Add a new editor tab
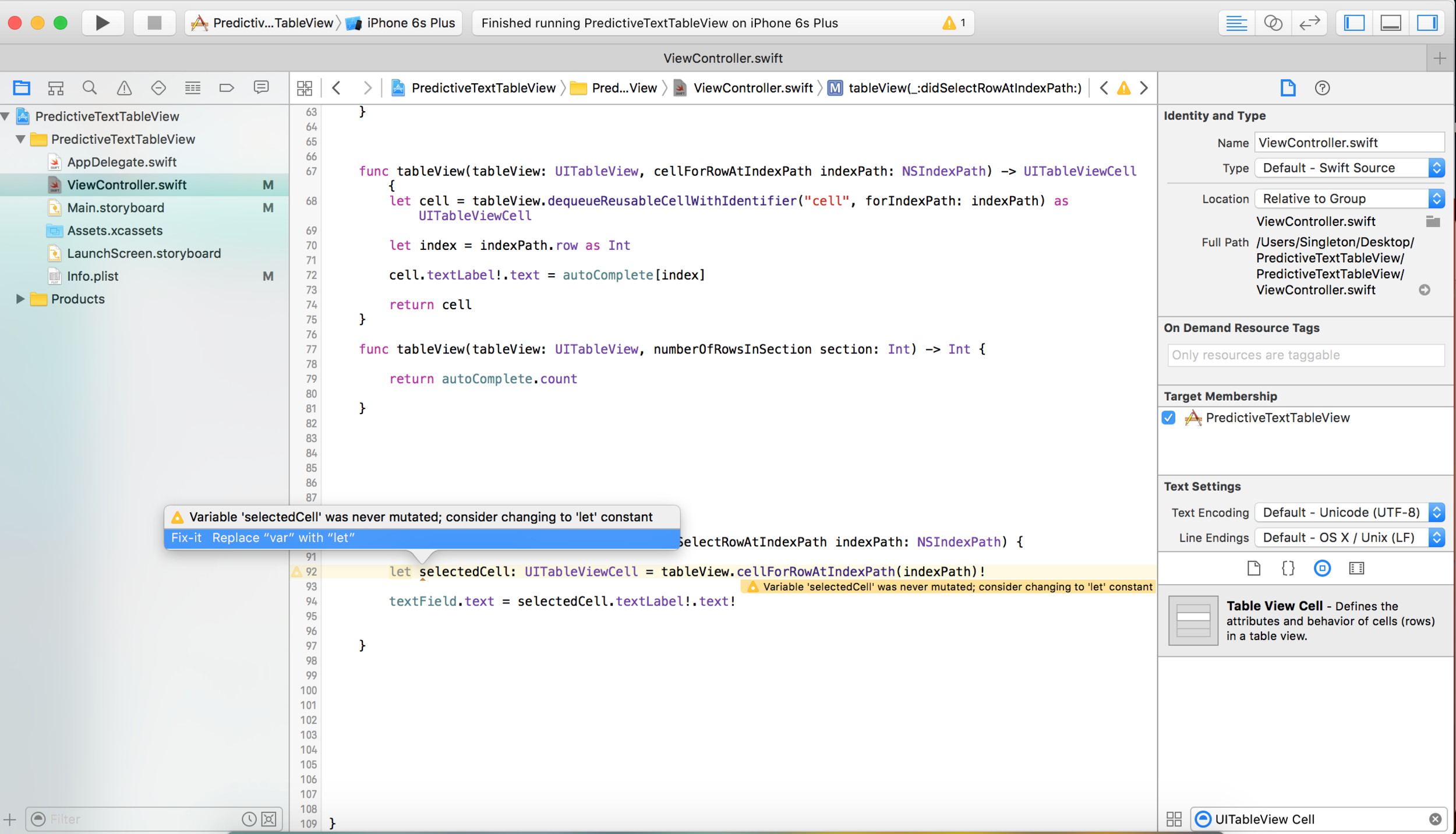Screen dimensions: 1456x834 [1440, 58]
